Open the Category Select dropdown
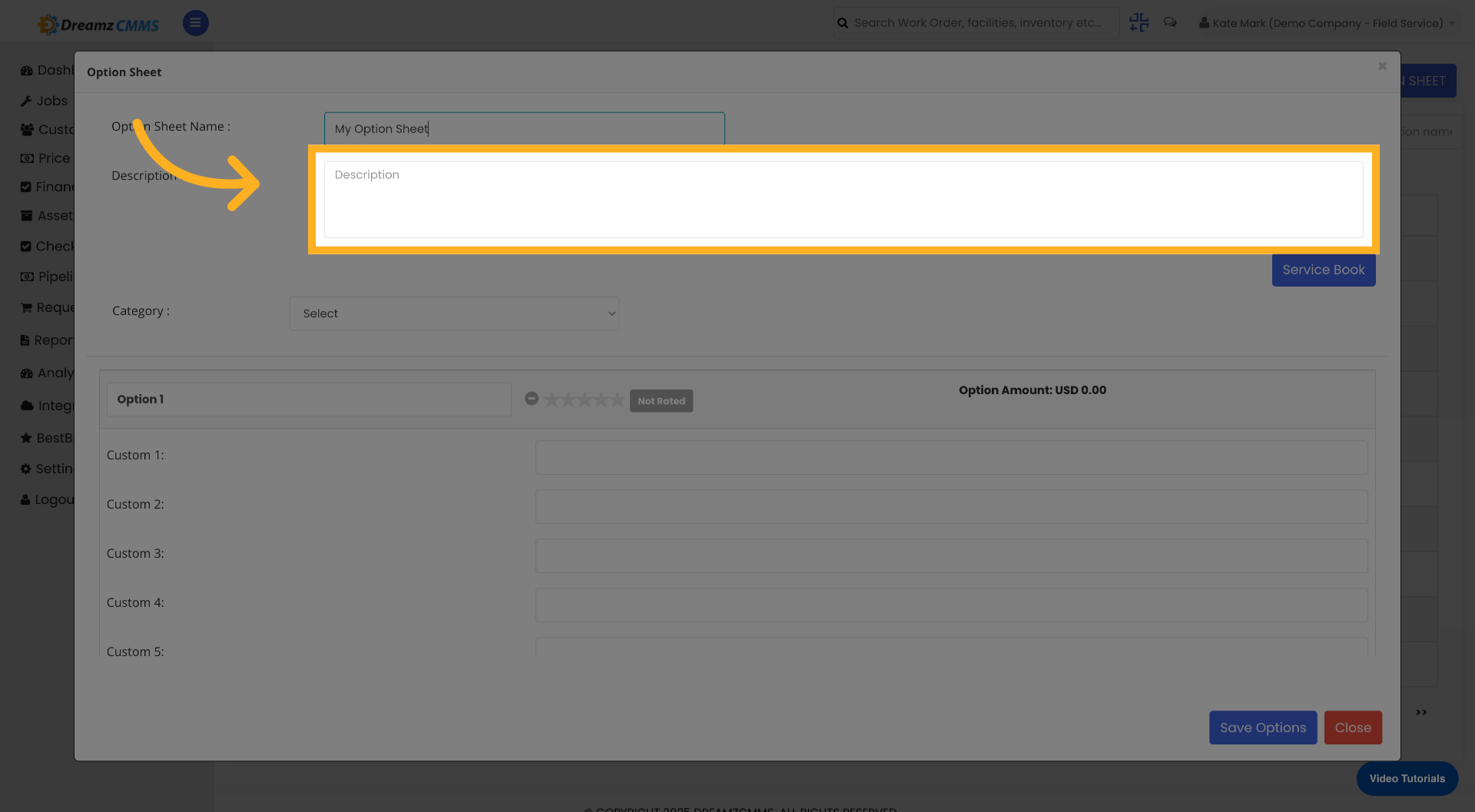The image size is (1475, 812). click(x=453, y=313)
